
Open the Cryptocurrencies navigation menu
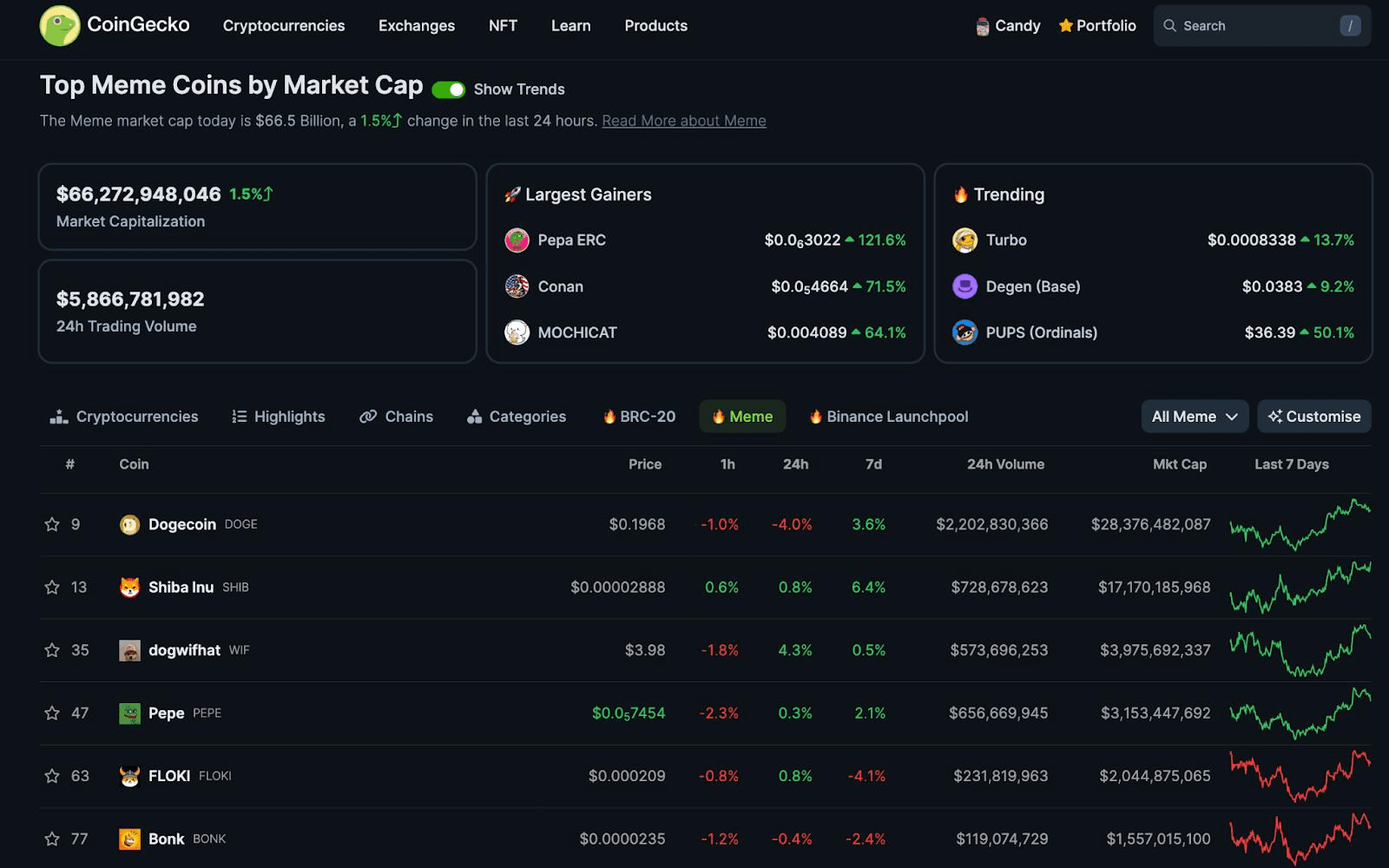tap(284, 26)
